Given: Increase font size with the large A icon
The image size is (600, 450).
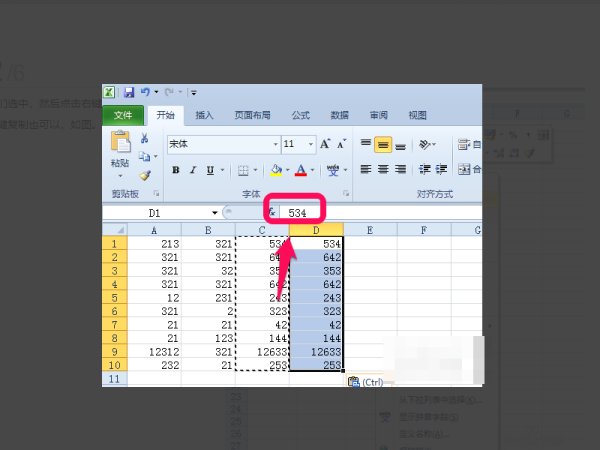Looking at the screenshot, I should click(325, 144).
